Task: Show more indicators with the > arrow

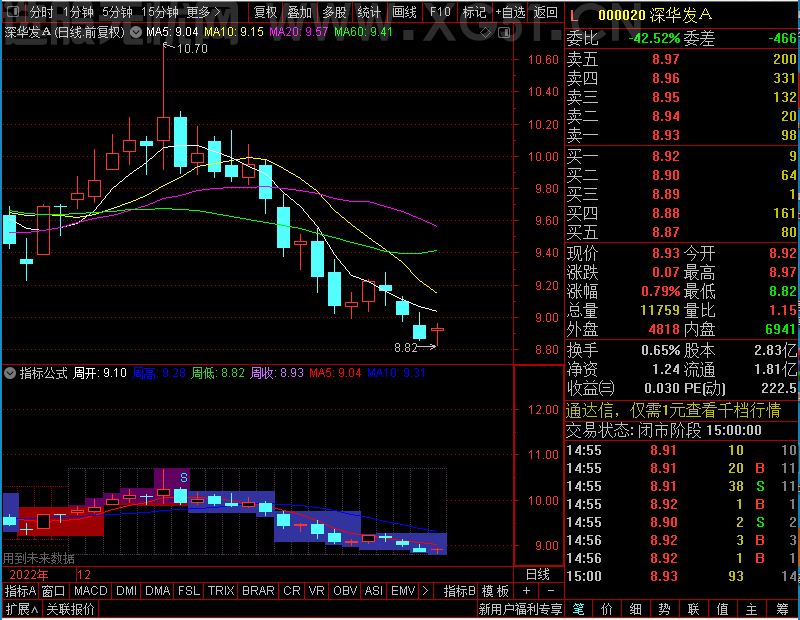Action: (425, 591)
